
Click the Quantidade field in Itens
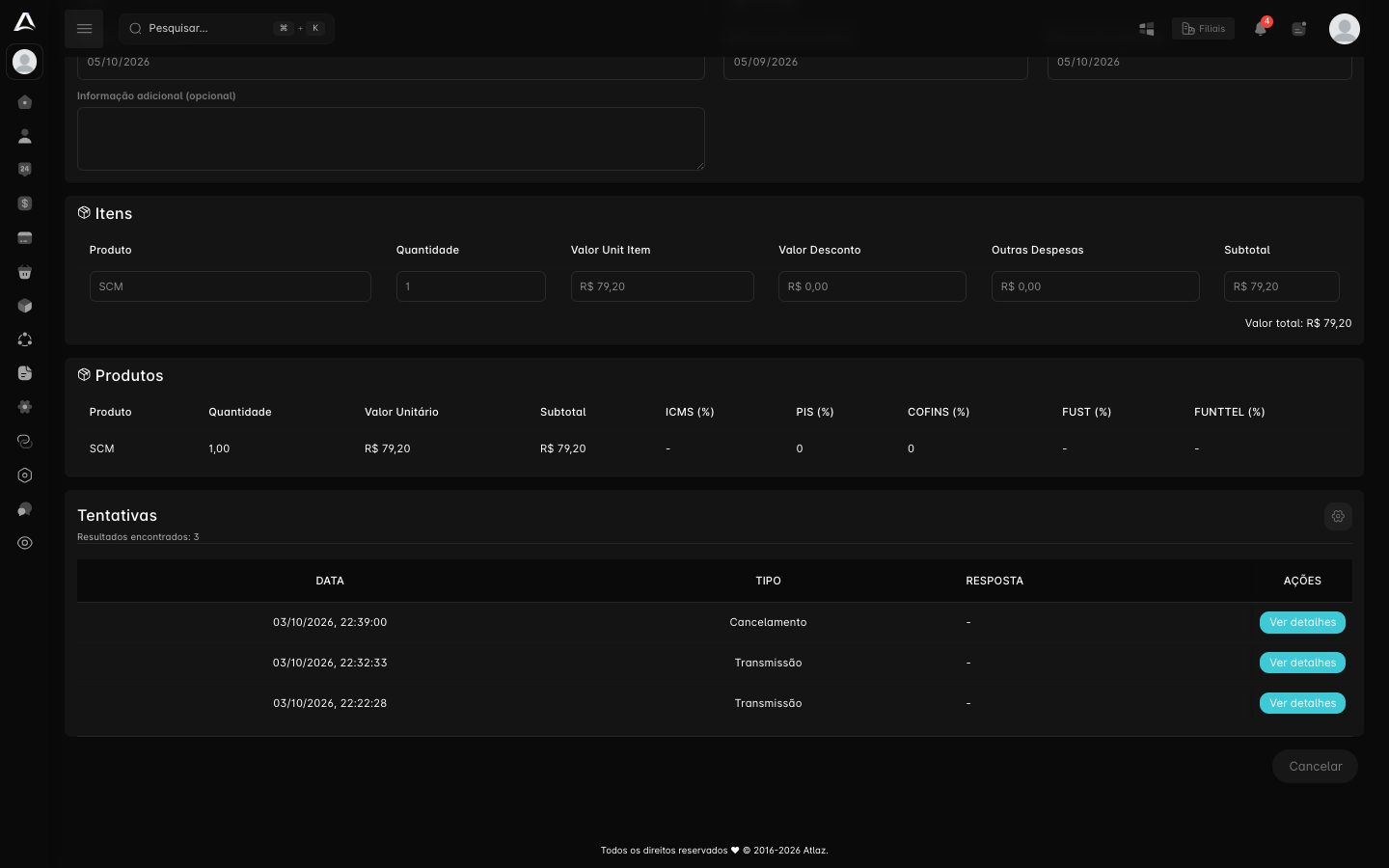pyautogui.click(x=471, y=286)
